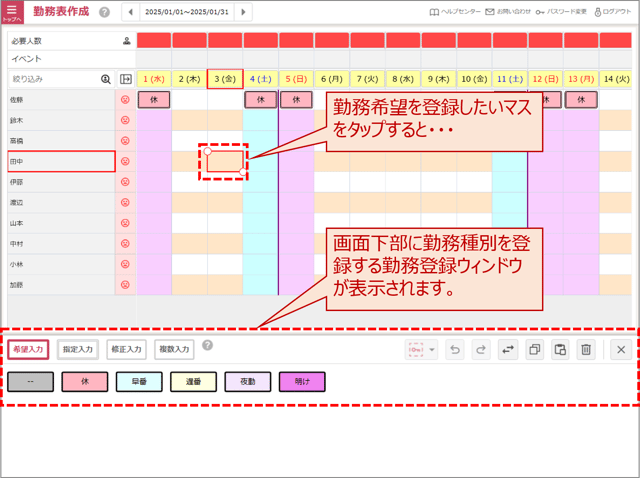Open help icon next to 勤務表作成
Viewport: 640px width, 478px height.
[x=104, y=12]
